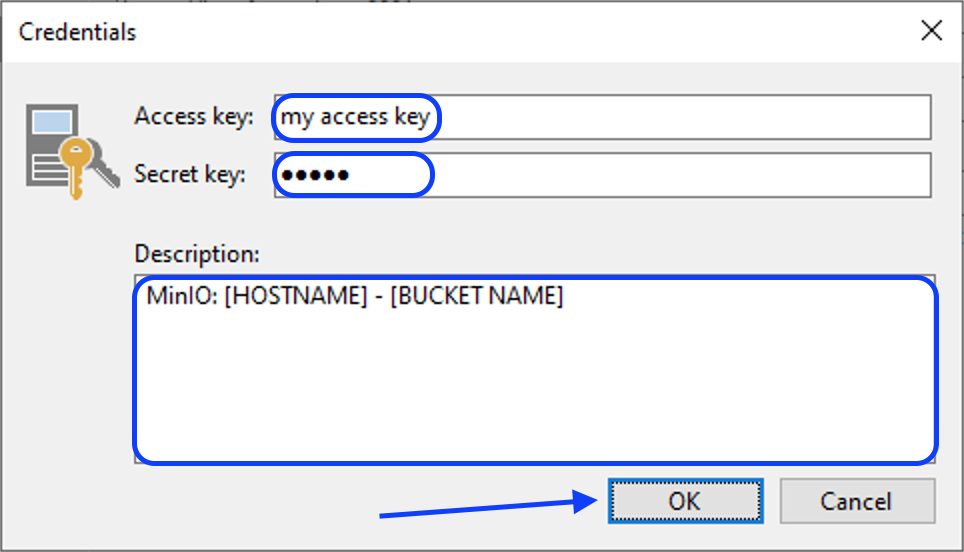Click the blue arrow pointing at OK

(x=480, y=508)
